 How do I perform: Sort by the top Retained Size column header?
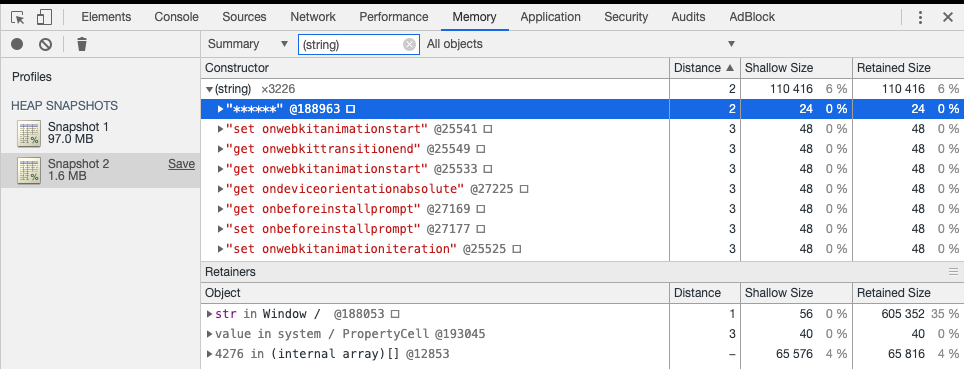907,68
